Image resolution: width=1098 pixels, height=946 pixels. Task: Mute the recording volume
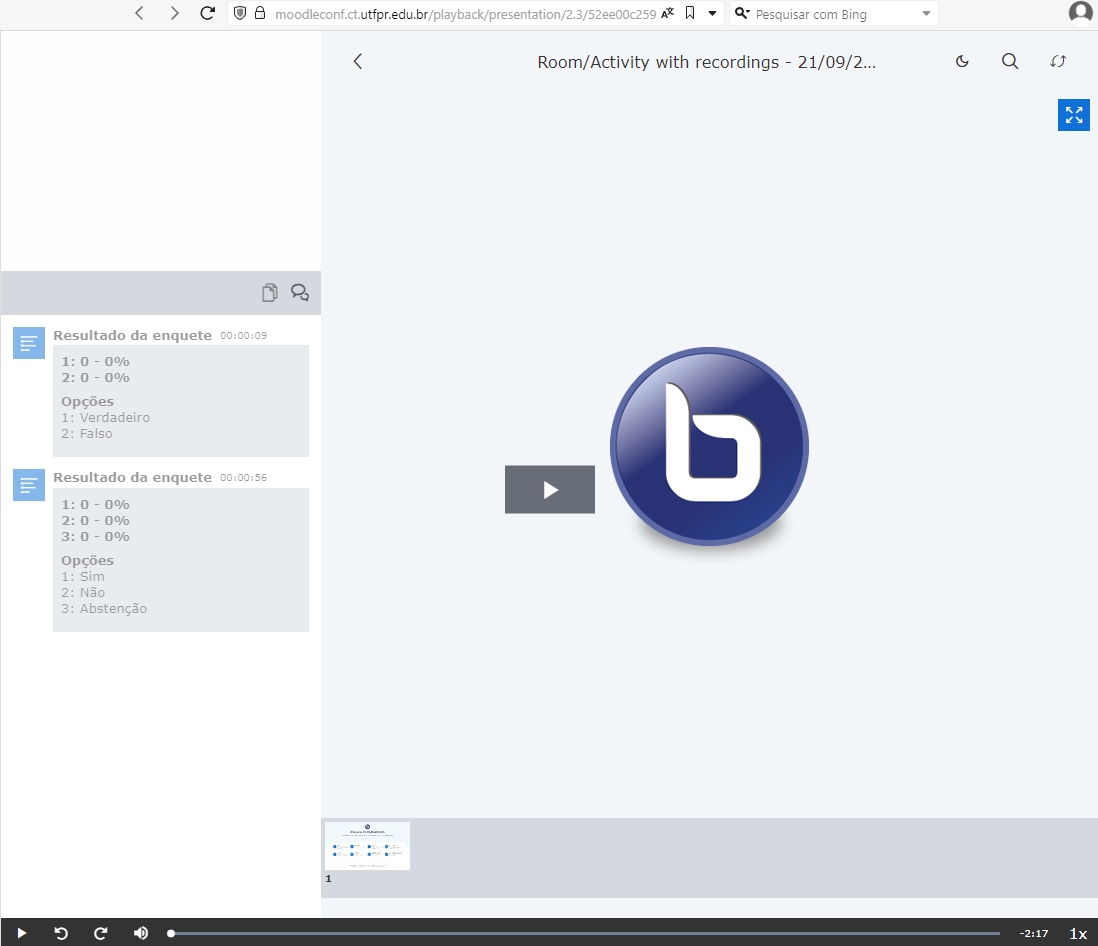tap(141, 933)
